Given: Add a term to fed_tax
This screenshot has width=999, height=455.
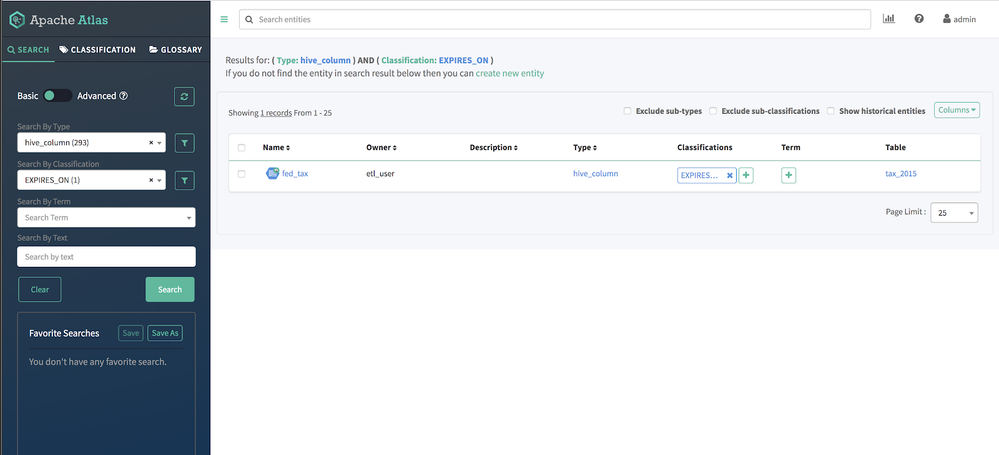Looking at the screenshot, I should pos(788,175).
